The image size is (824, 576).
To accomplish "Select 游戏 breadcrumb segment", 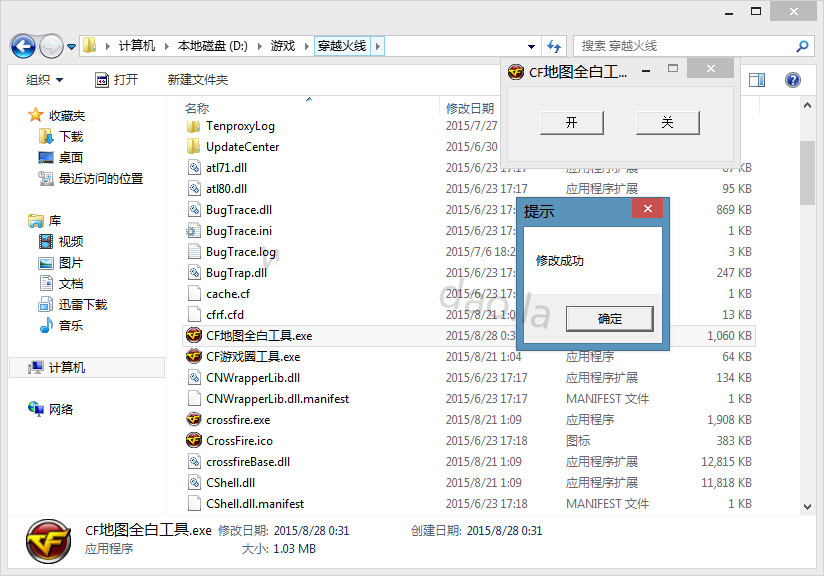I will (x=283, y=46).
